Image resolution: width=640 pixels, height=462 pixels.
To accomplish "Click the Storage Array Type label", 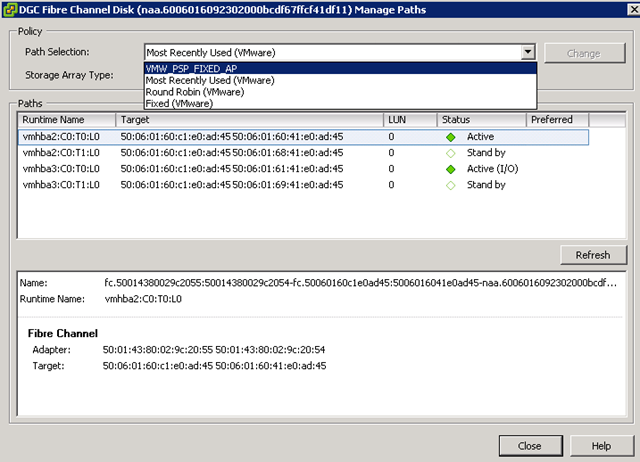I will tap(69, 75).
